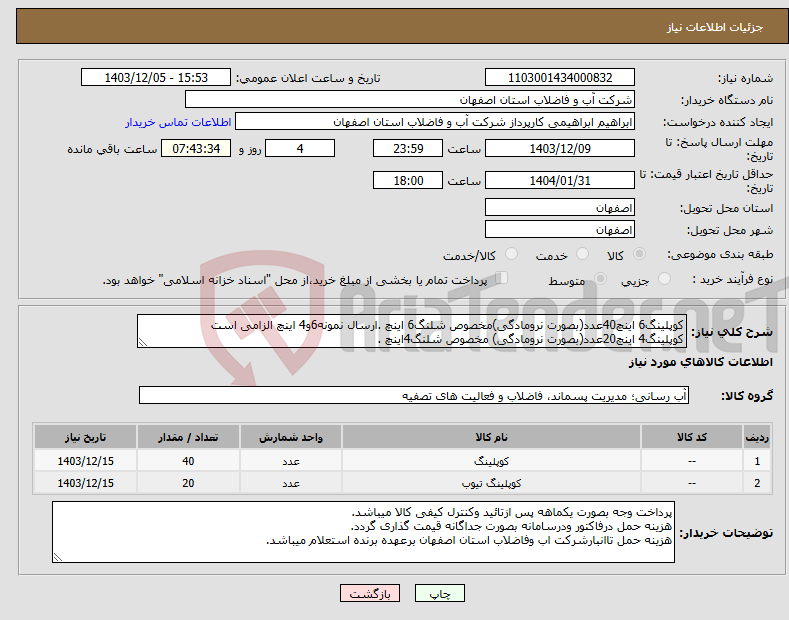This screenshot has width=789, height=620.
Task: Select the کالا/خدمت radio button
Action: [511, 254]
